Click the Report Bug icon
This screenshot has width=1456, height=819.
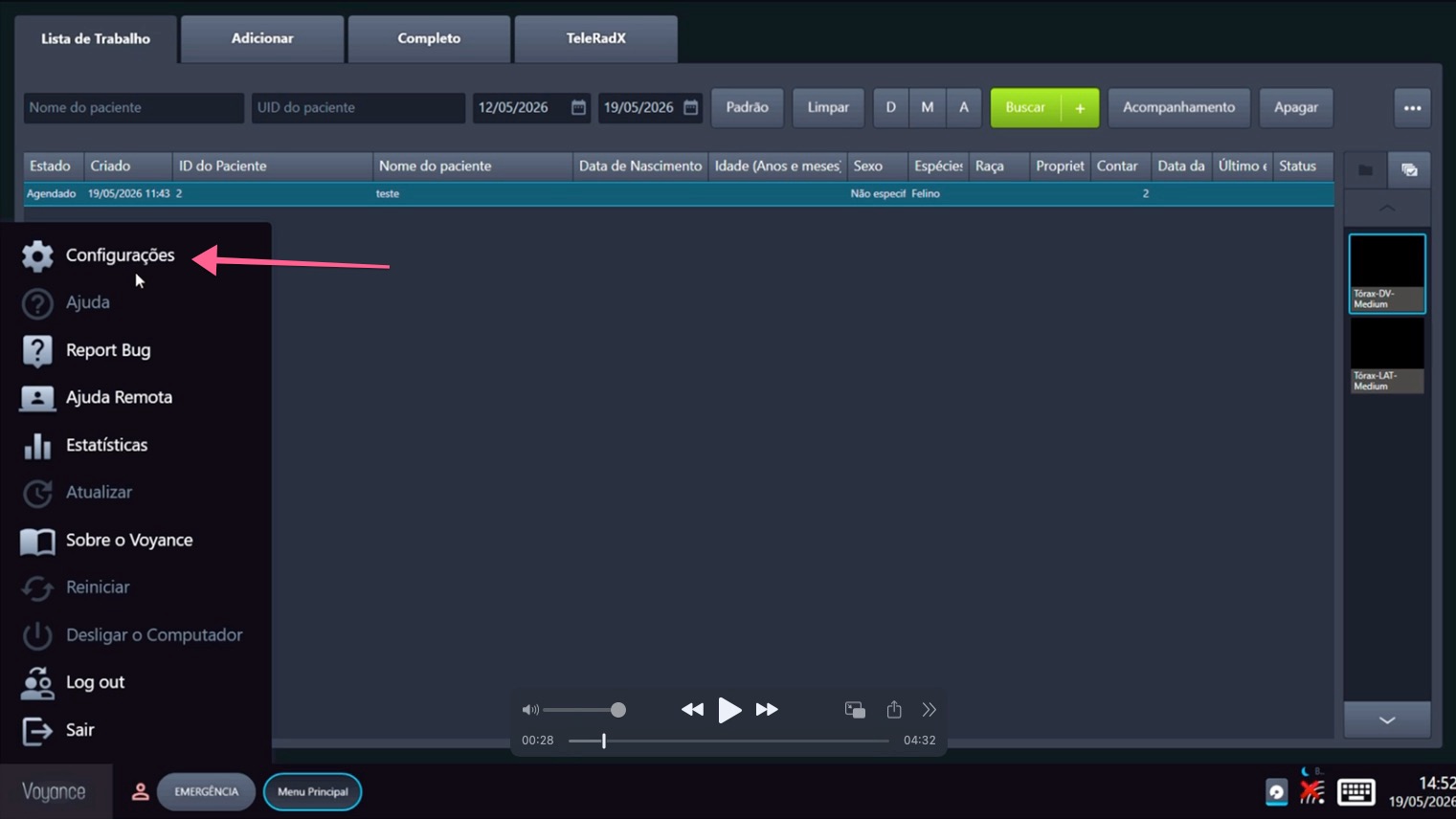(x=37, y=350)
